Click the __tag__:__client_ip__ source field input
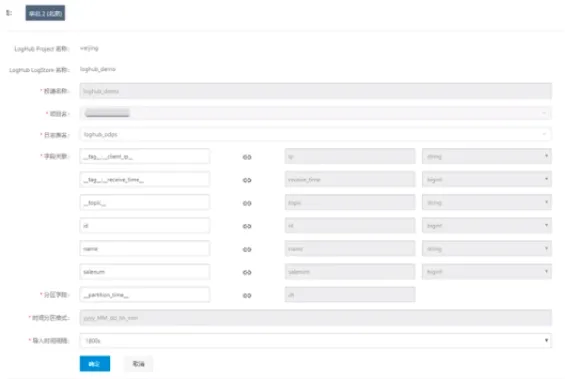The height and width of the screenshot is (379, 565). click(x=144, y=156)
